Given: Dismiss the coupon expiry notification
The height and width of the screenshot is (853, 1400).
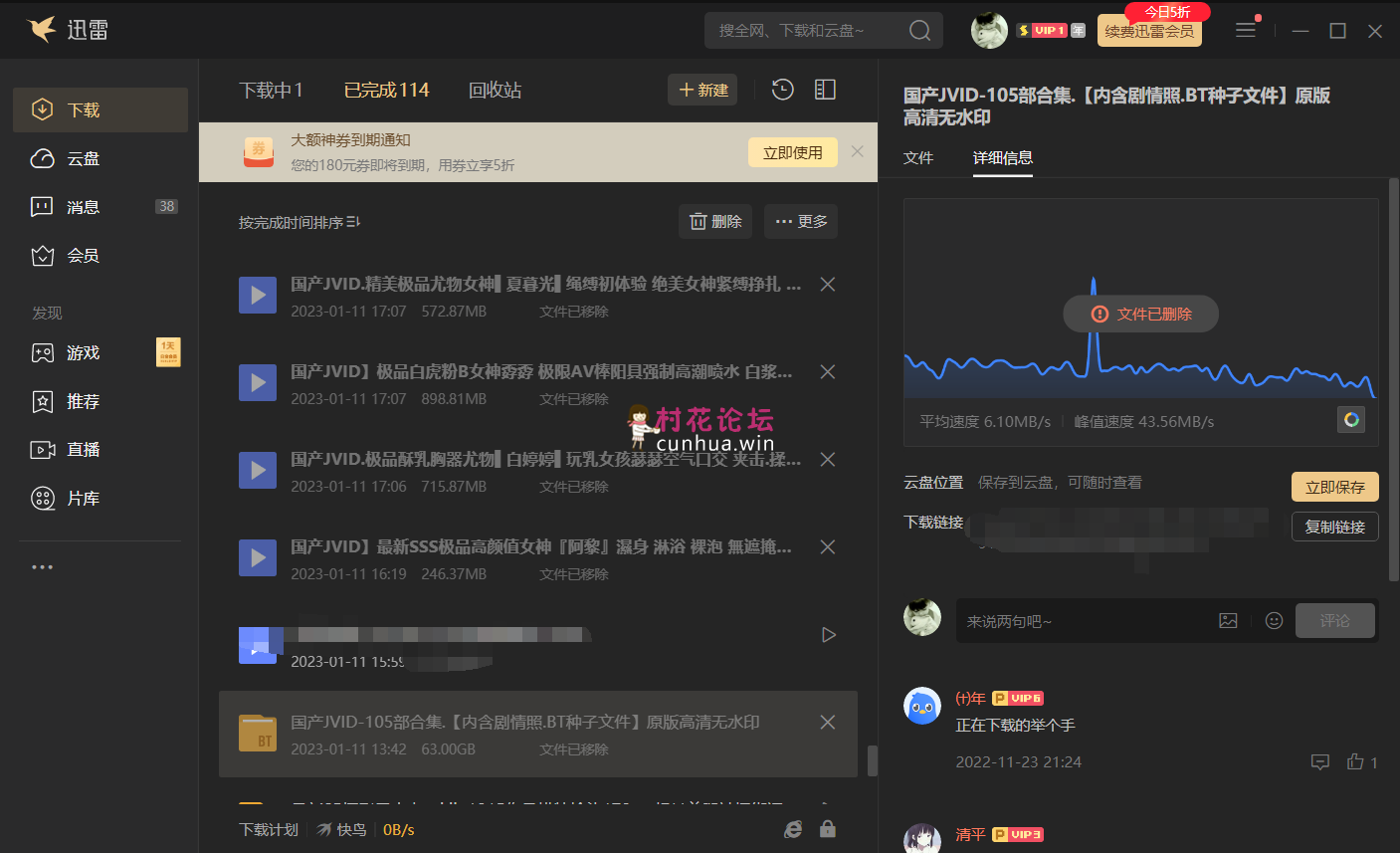Looking at the screenshot, I should tap(858, 152).
